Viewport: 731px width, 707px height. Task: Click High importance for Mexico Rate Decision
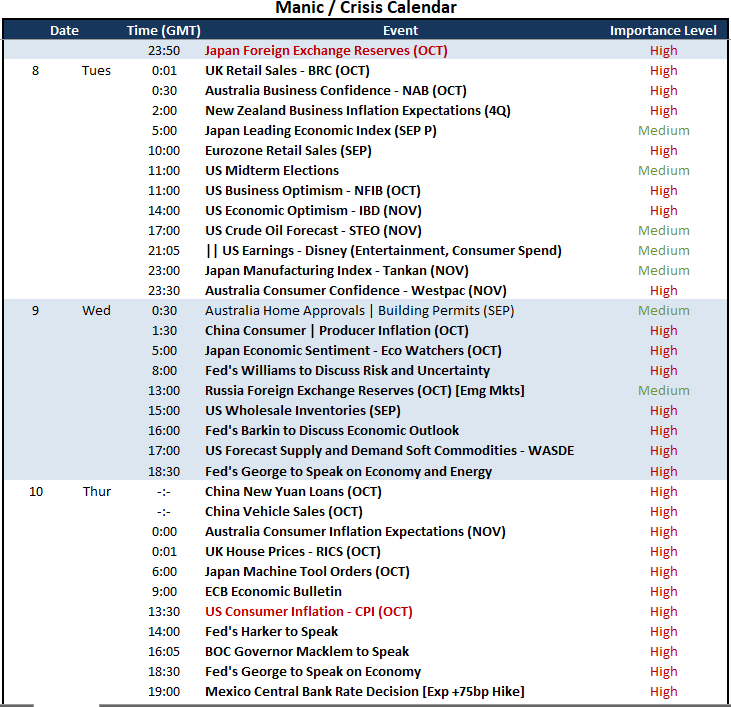coord(663,692)
